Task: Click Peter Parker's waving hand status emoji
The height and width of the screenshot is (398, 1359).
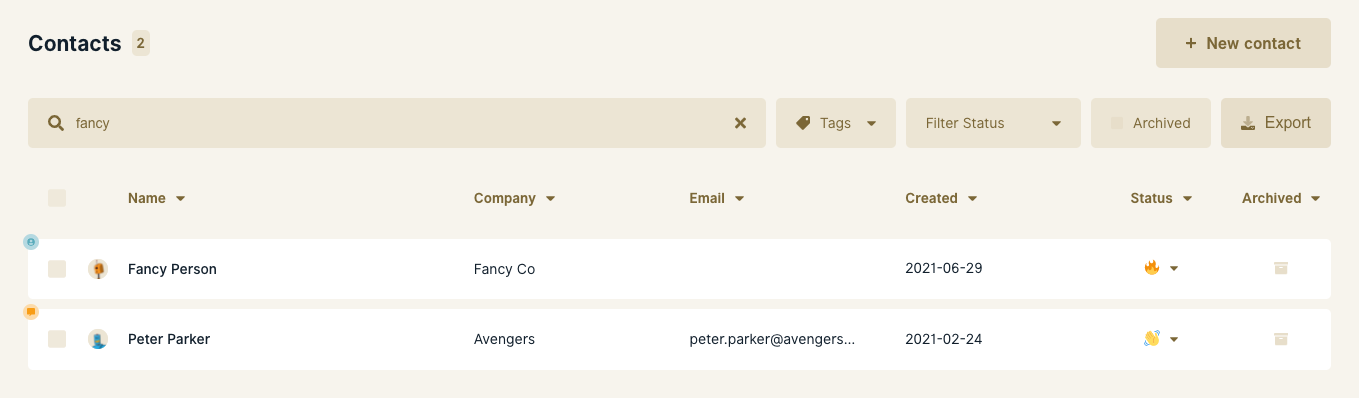Action: click(x=1151, y=339)
